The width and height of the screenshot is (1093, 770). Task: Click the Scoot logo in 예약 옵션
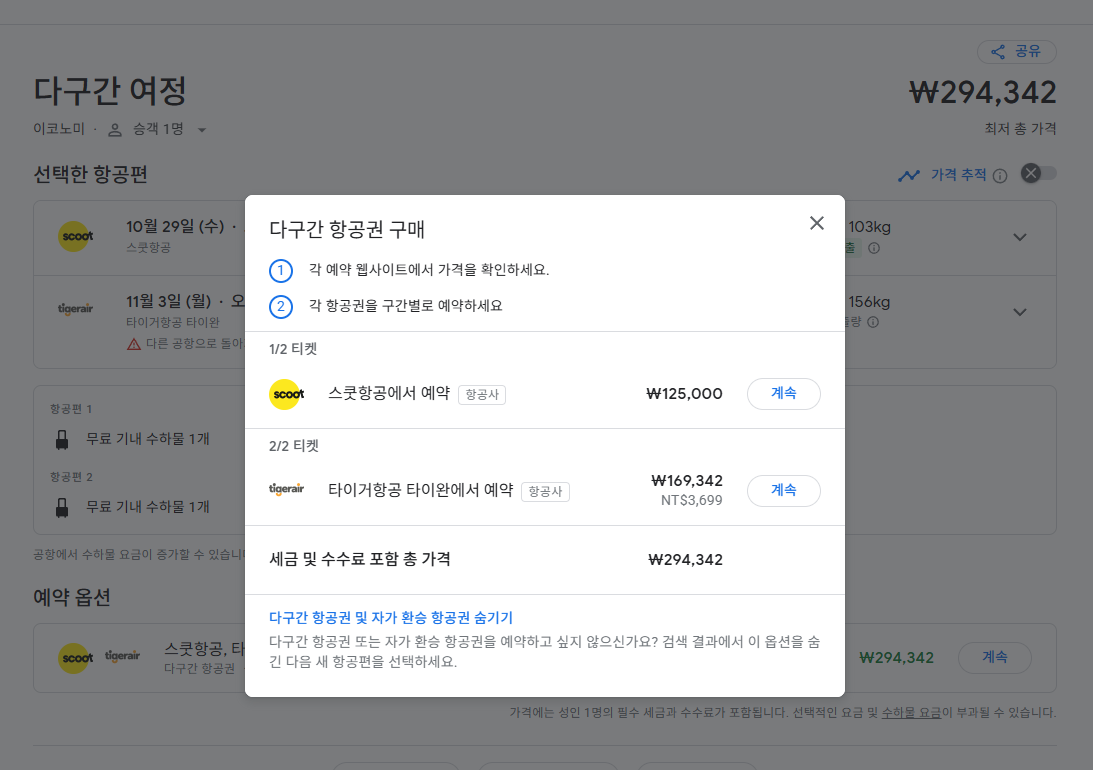tap(77, 659)
